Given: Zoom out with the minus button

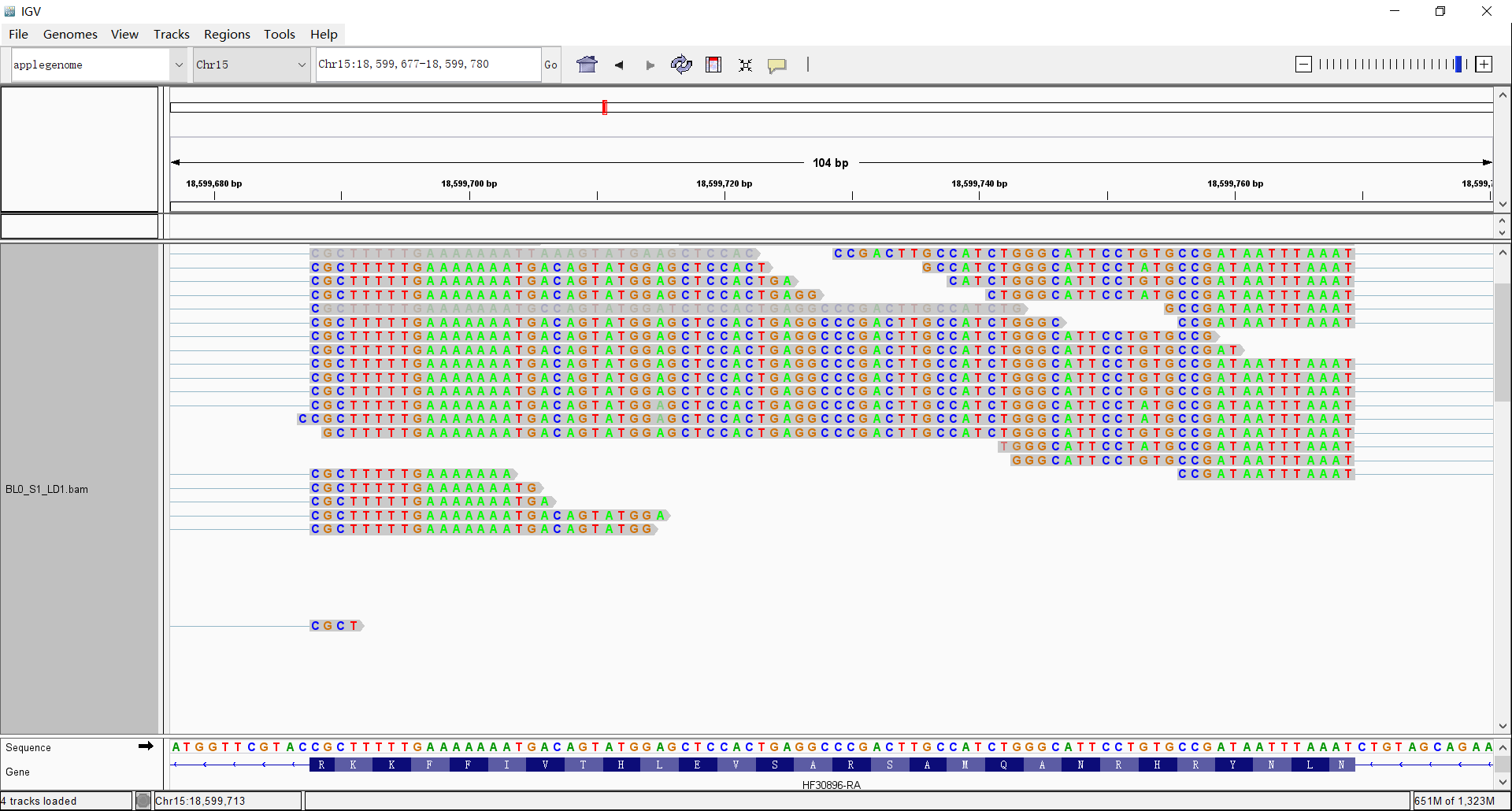Looking at the screenshot, I should (1303, 65).
